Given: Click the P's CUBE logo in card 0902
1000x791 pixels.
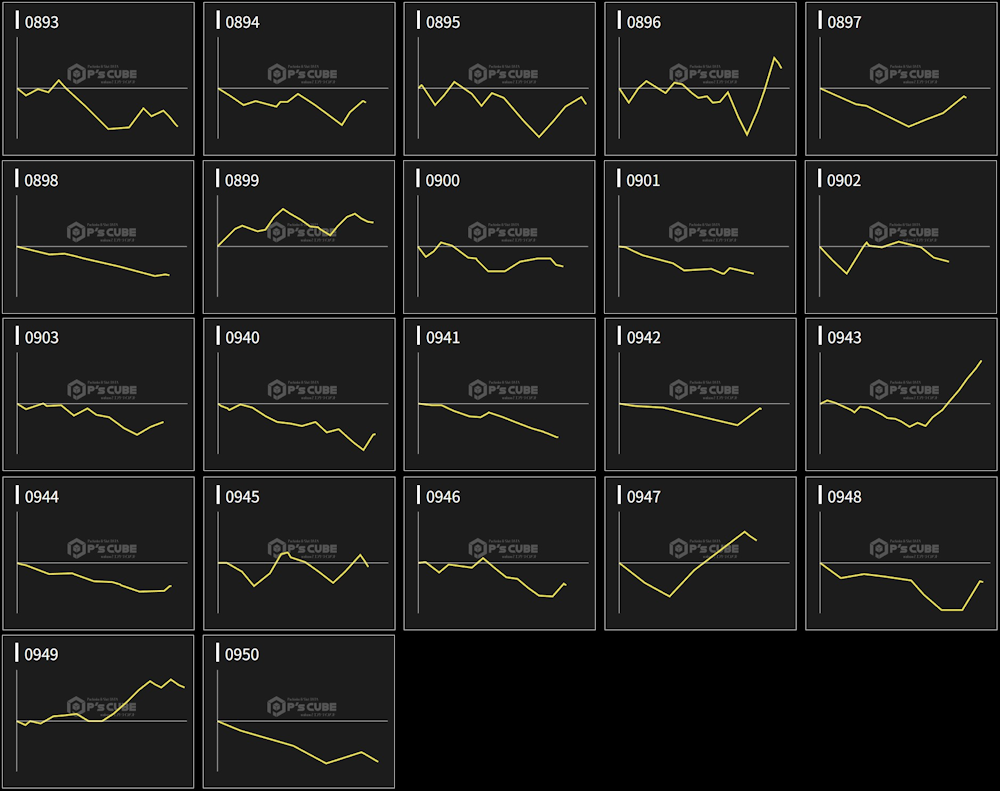Looking at the screenshot, I should point(904,232).
